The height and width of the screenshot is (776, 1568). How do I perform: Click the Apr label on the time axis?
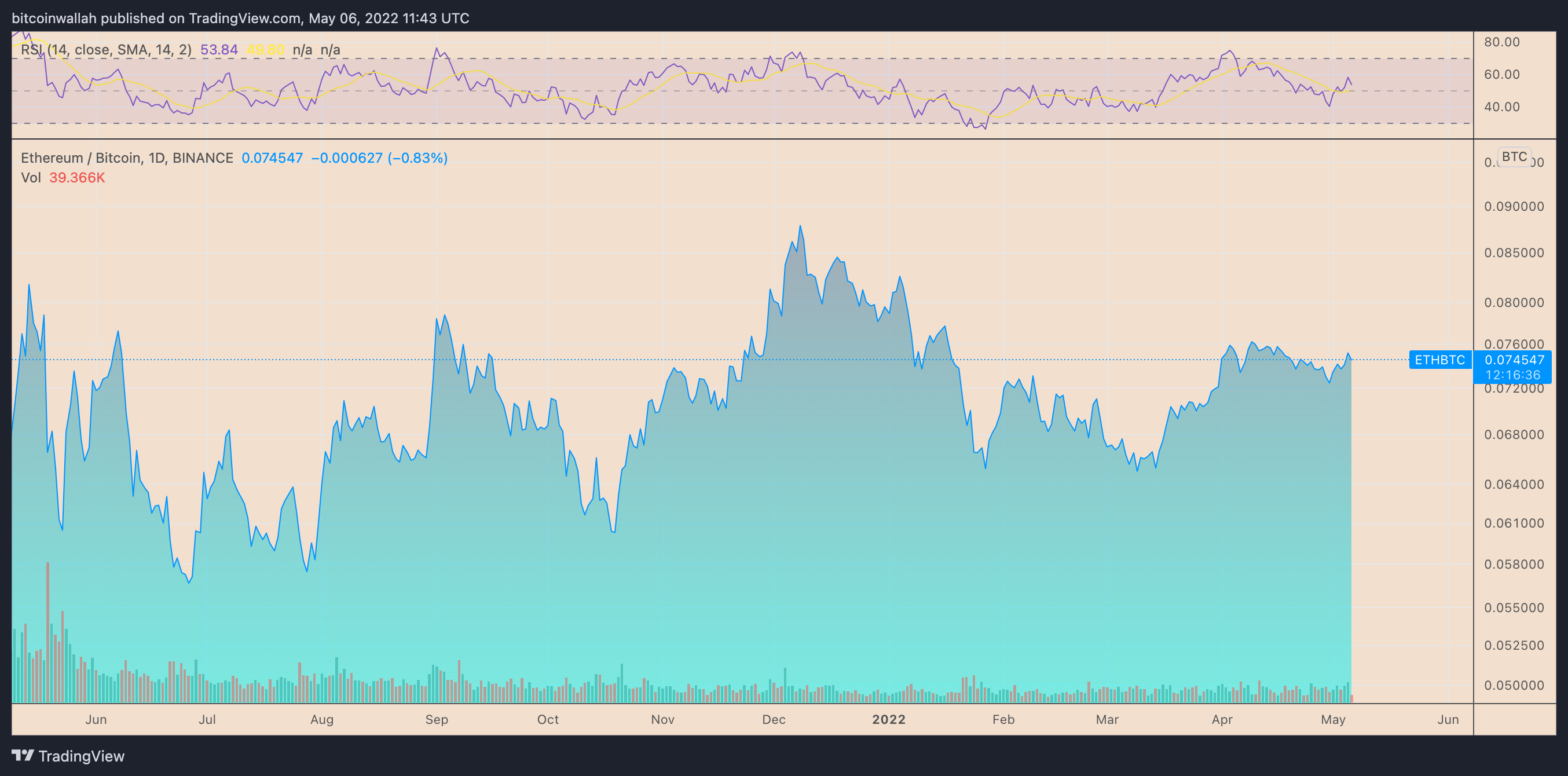click(x=1222, y=719)
